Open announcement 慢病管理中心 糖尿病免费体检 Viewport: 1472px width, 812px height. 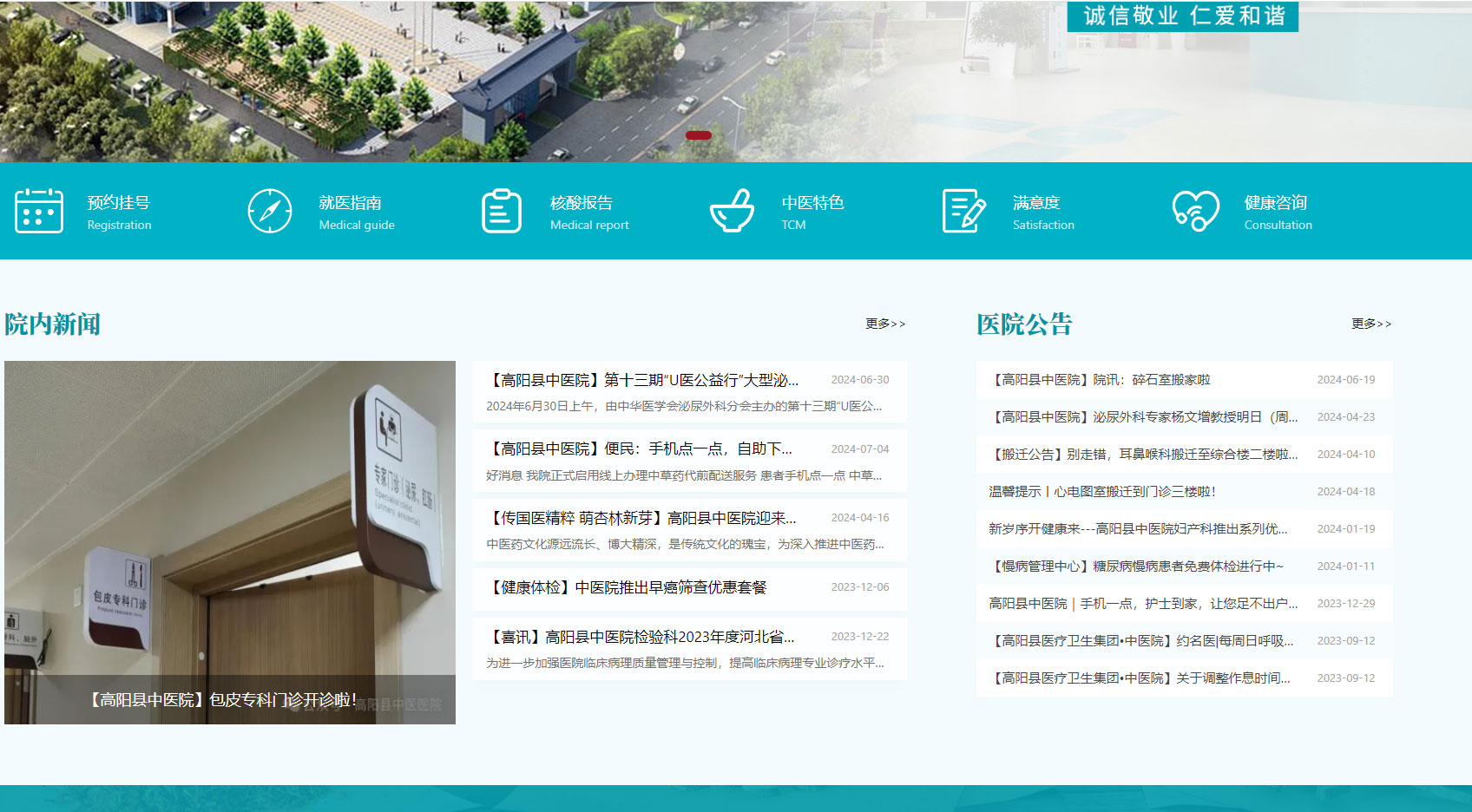tap(1184, 566)
